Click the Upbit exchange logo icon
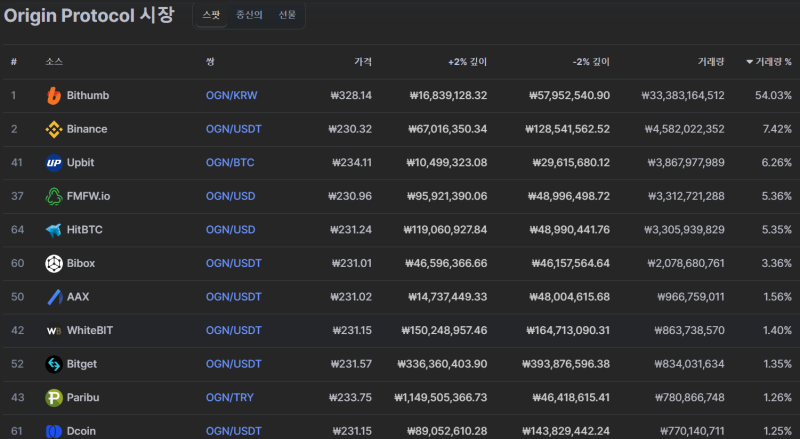800x439 pixels. (x=54, y=163)
